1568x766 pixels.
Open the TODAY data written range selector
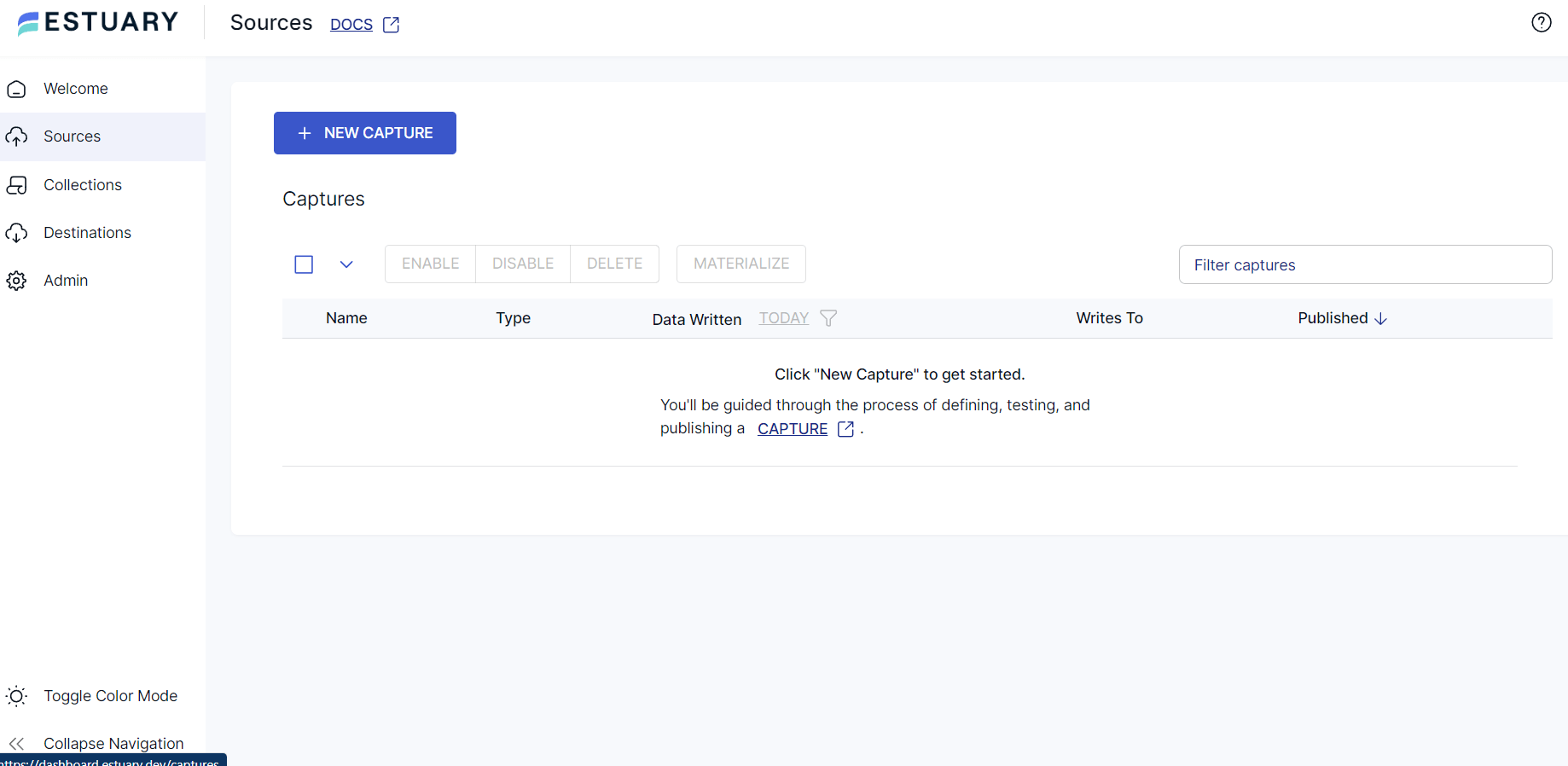(783, 318)
